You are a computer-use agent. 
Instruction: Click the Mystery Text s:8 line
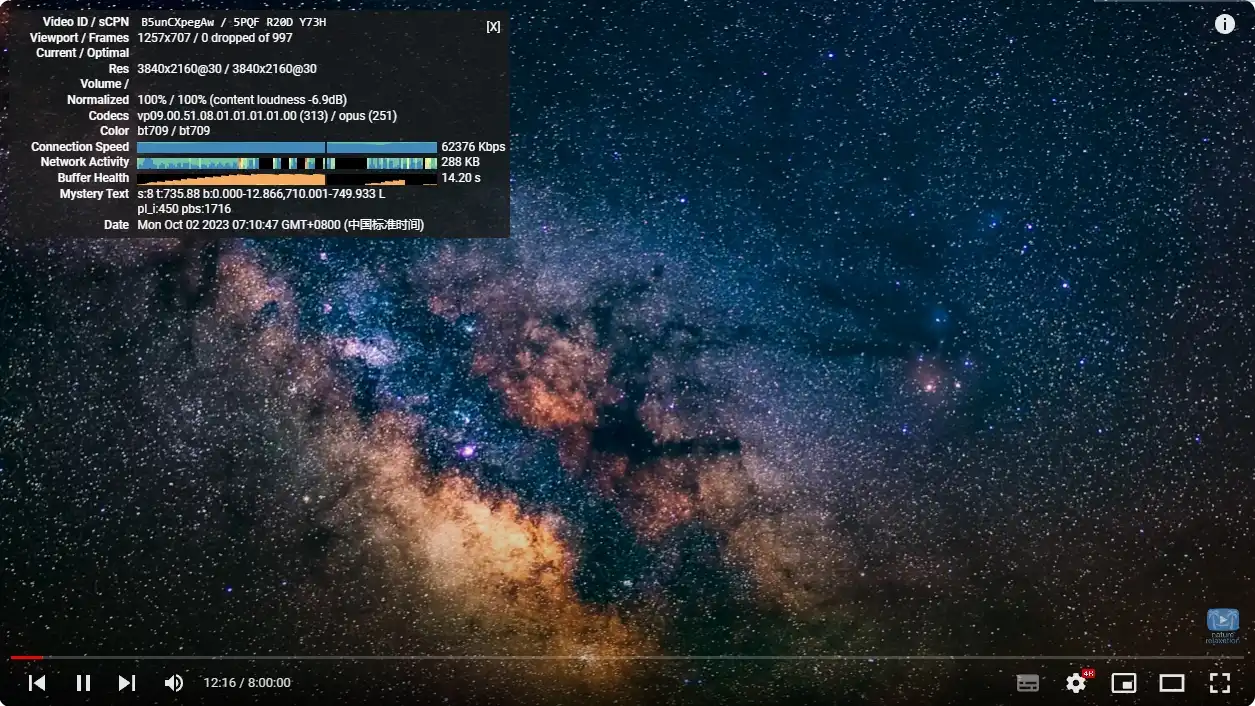coord(261,194)
